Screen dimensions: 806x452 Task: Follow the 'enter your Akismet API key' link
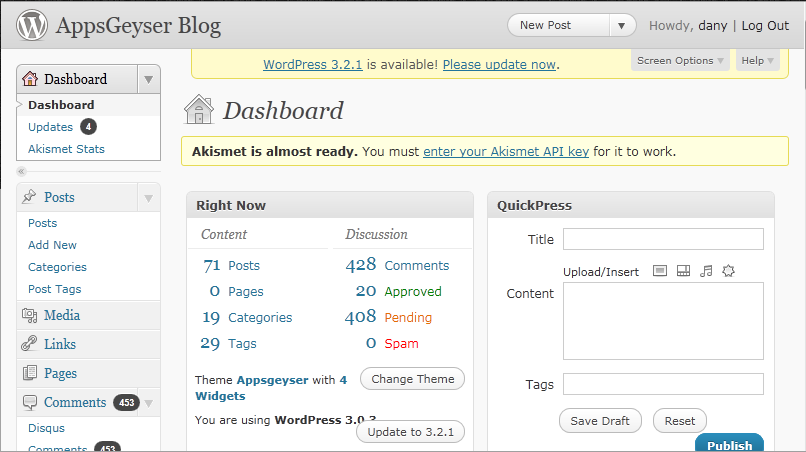click(x=506, y=152)
